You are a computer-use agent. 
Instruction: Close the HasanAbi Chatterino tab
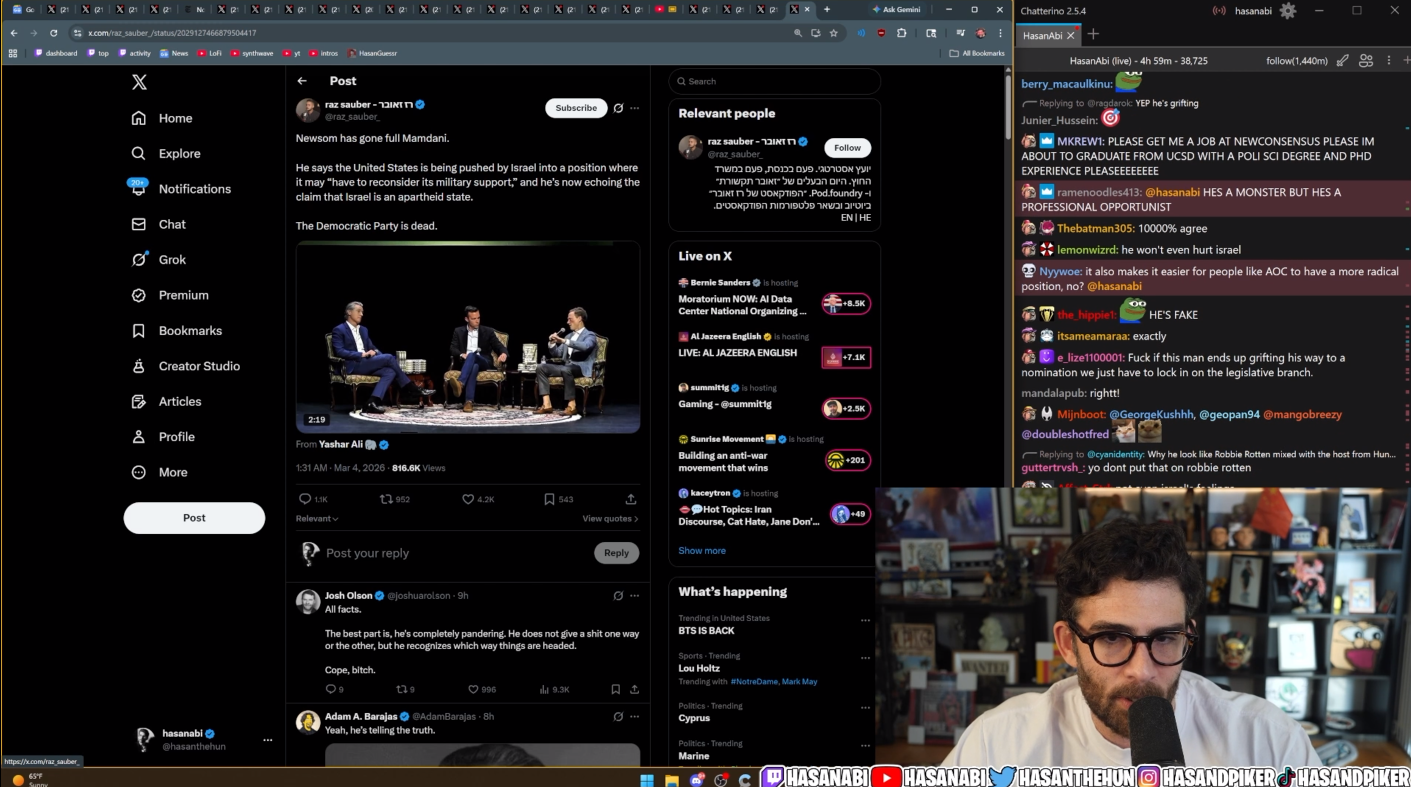1071,35
